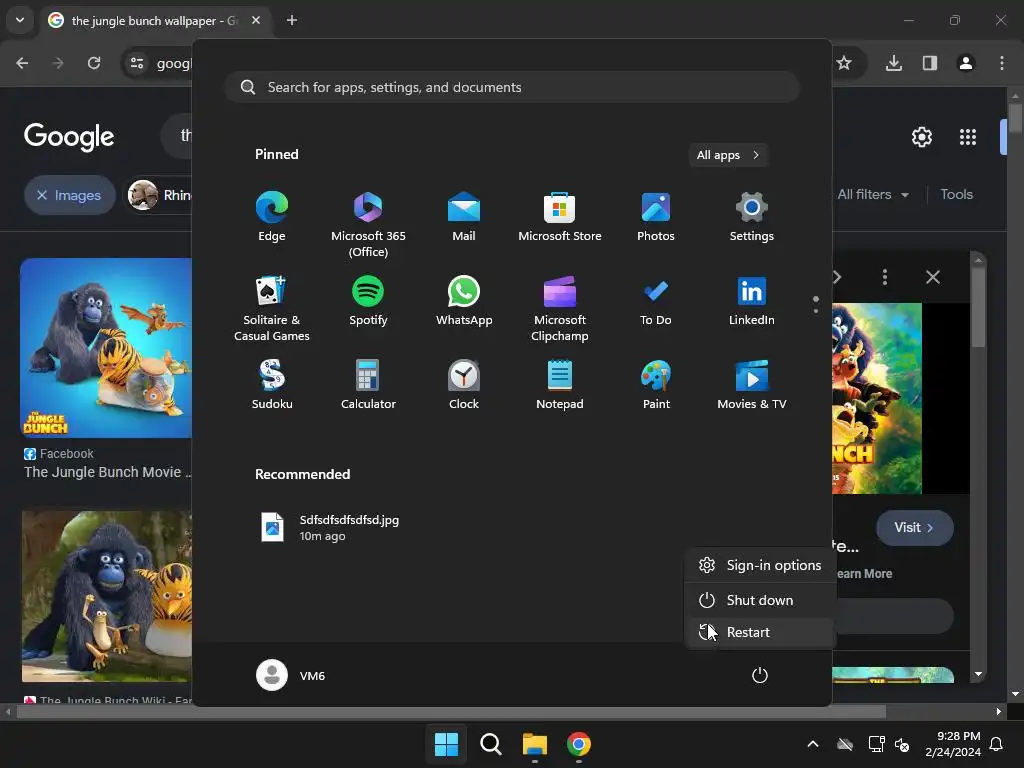This screenshot has width=1024, height=768.
Task: Expand the All filters dropdown
Action: 873,195
